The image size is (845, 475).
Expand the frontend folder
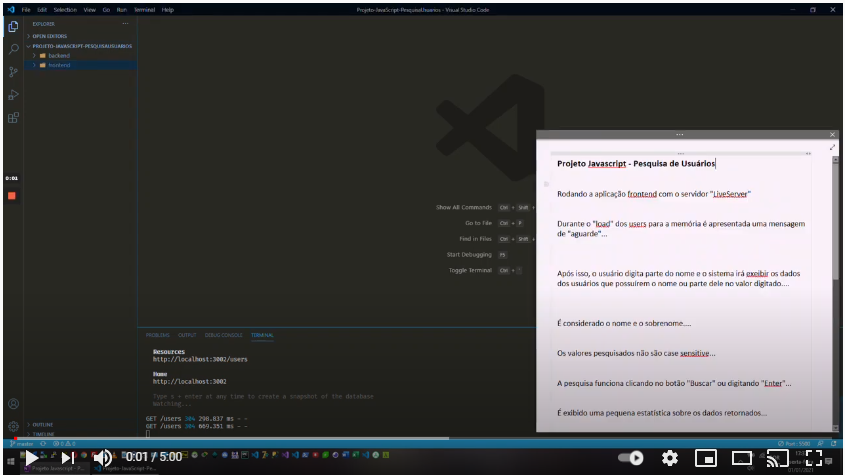[x=81, y=65]
